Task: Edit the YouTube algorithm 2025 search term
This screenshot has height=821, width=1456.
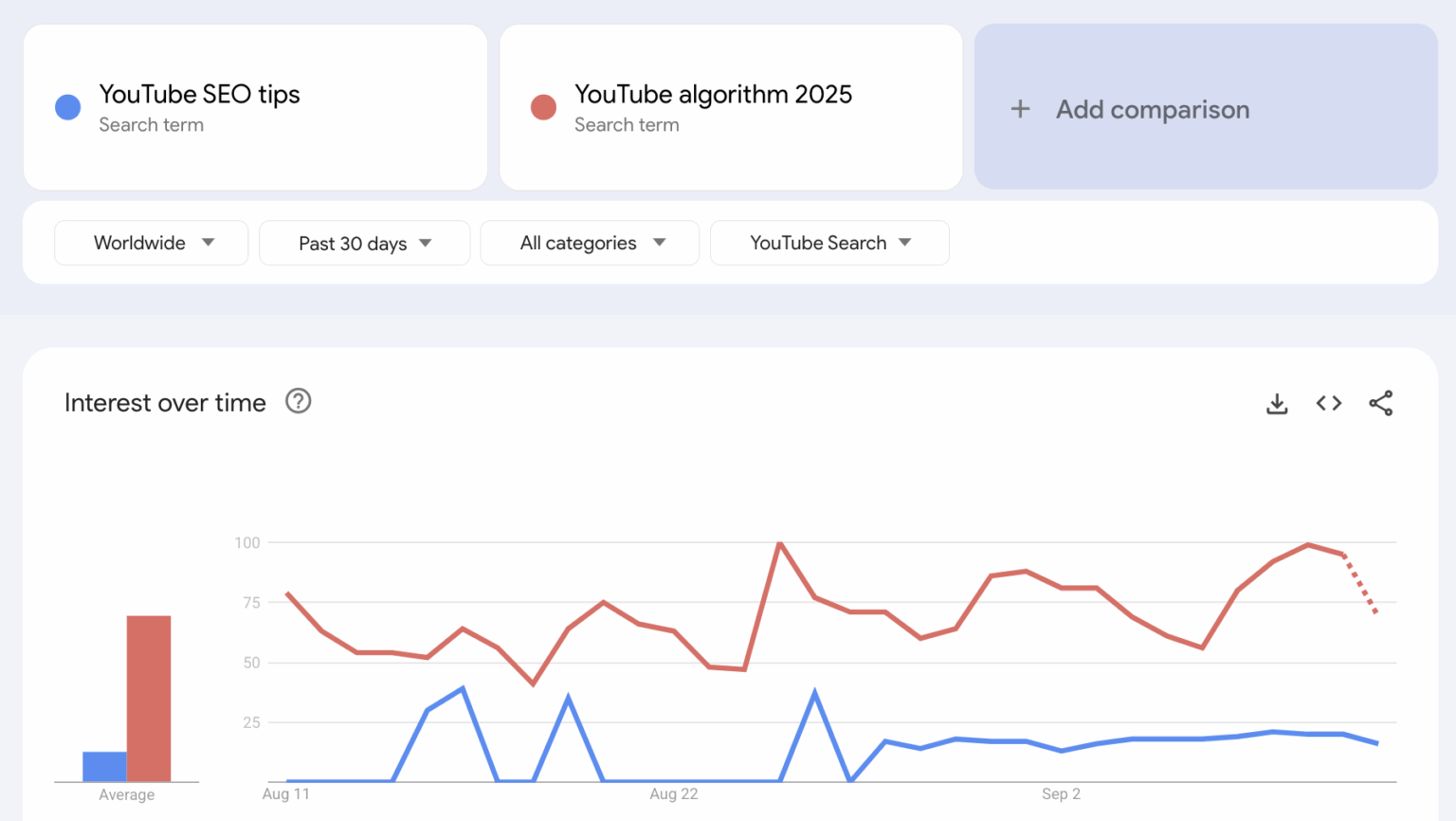Action: click(713, 95)
